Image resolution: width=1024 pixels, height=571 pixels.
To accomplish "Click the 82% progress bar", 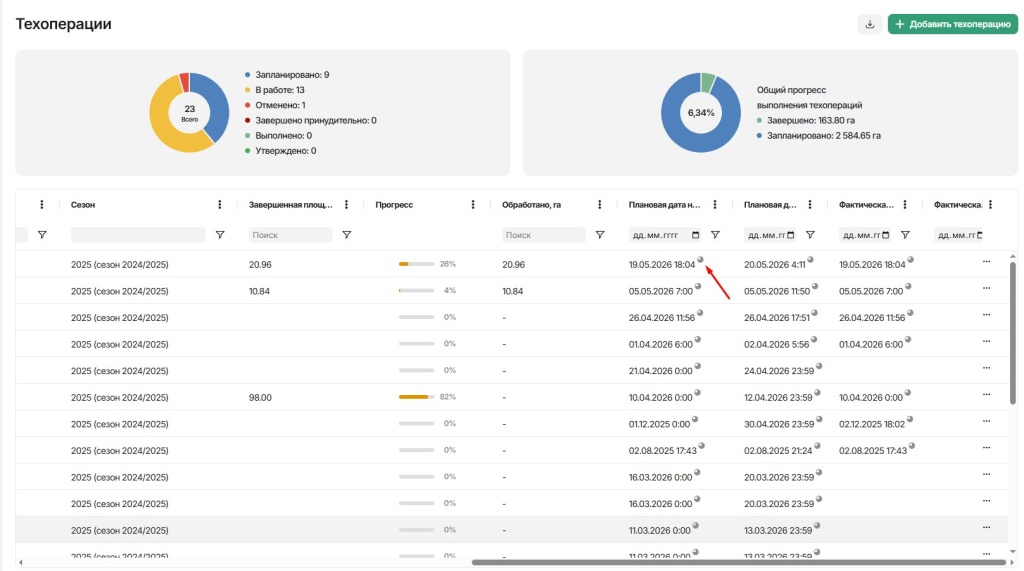I will pyautogui.click(x=416, y=397).
